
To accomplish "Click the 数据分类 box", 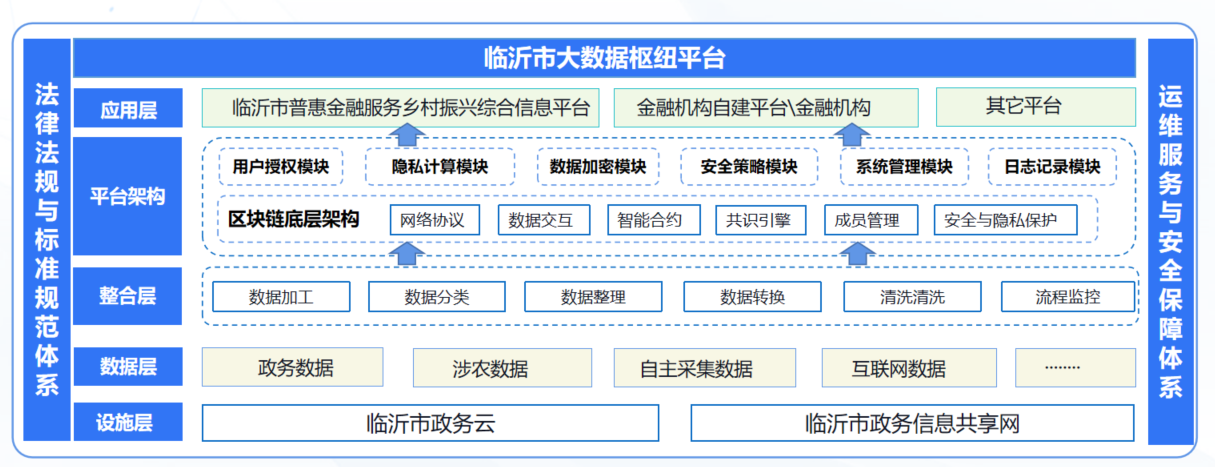I will tap(437, 296).
